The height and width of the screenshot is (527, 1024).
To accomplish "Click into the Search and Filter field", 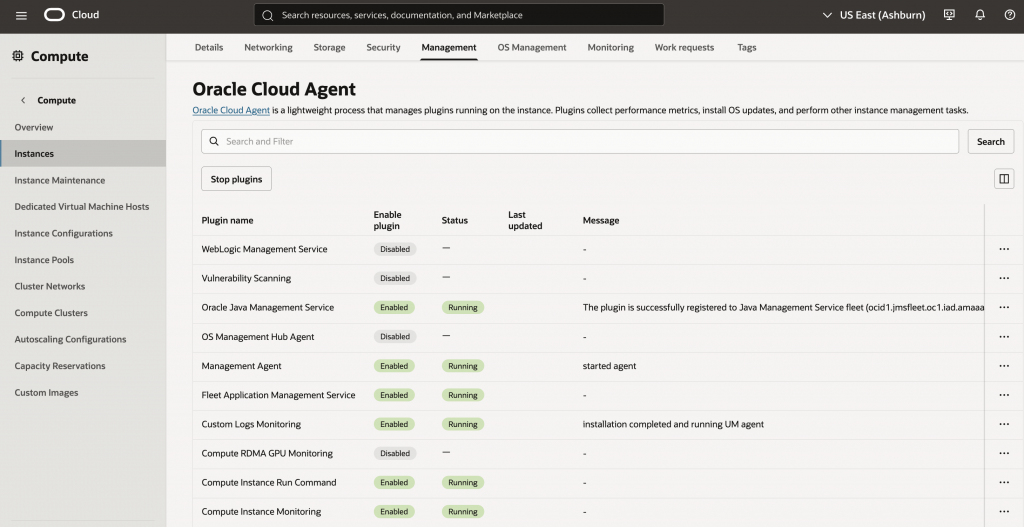I will [580, 141].
